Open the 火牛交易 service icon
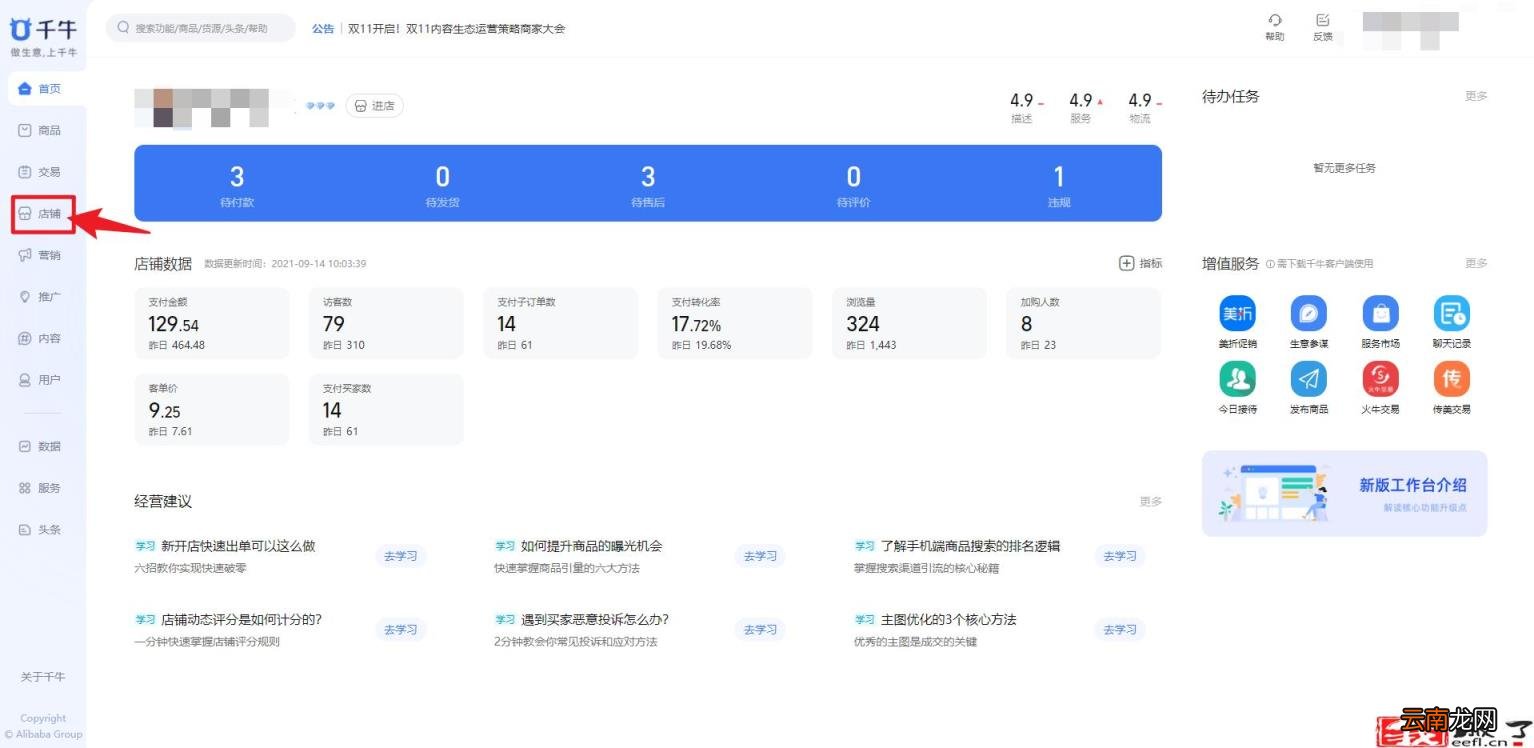 (1380, 379)
